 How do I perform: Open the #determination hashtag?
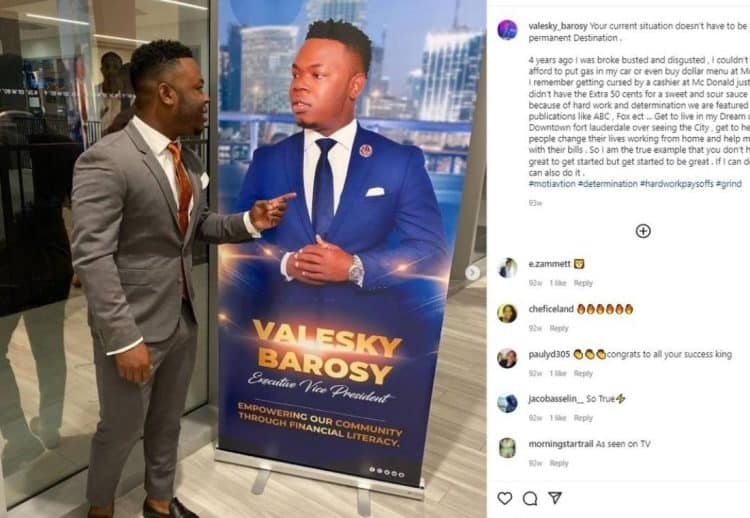607,184
